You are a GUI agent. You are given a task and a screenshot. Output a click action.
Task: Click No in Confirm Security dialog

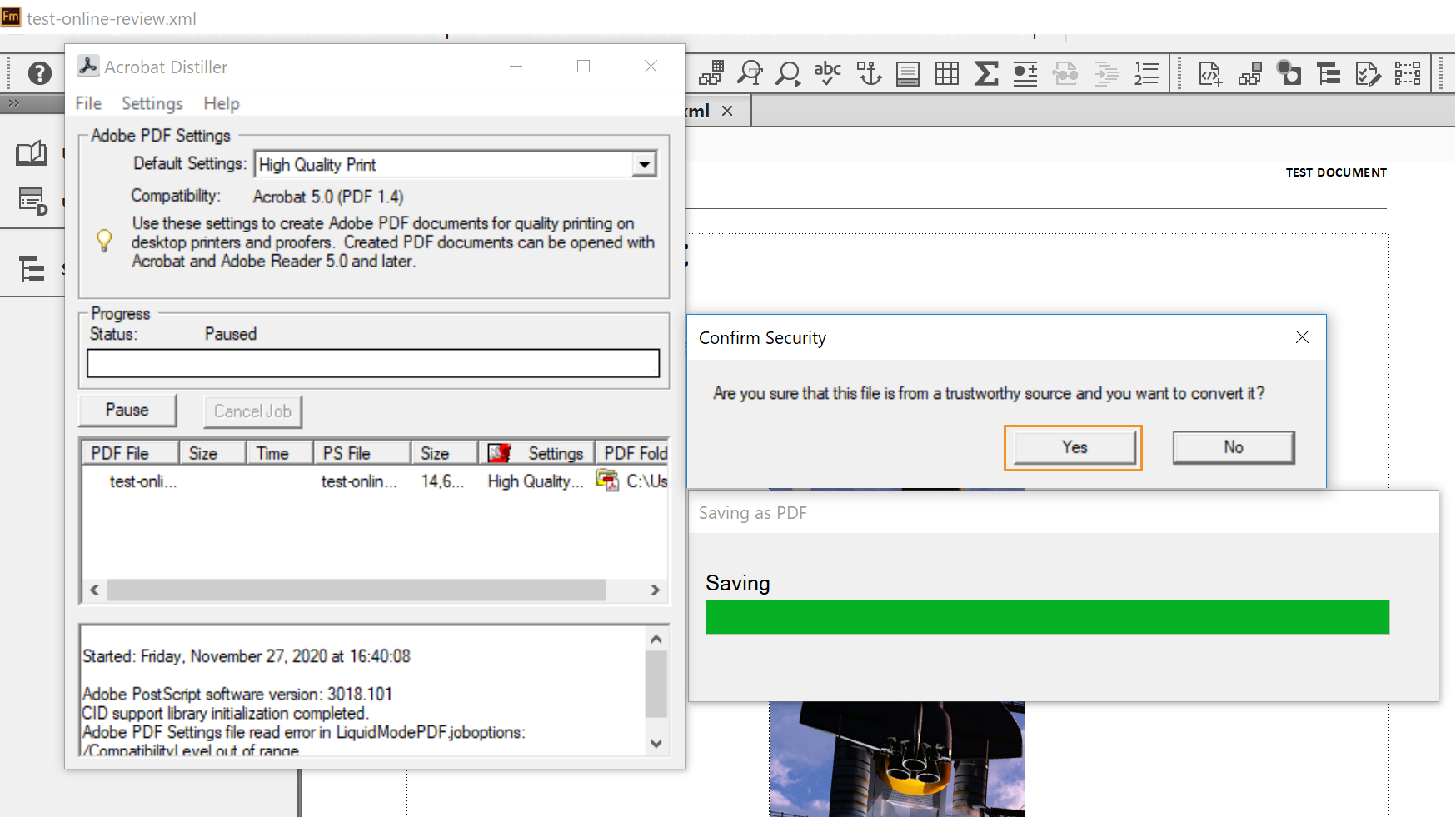[1233, 447]
